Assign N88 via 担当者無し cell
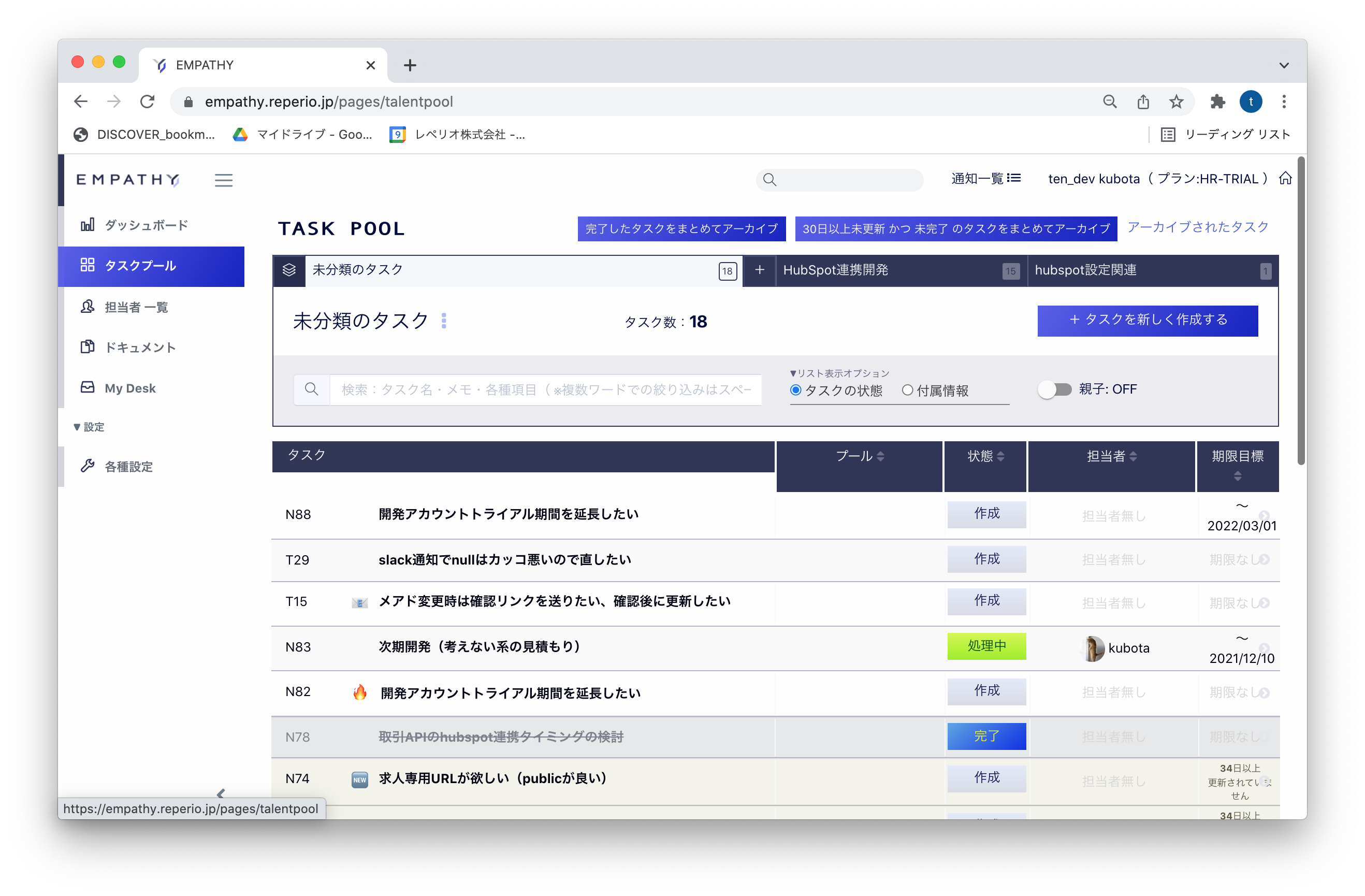Screen dimensions: 1365x896 (x=1113, y=516)
